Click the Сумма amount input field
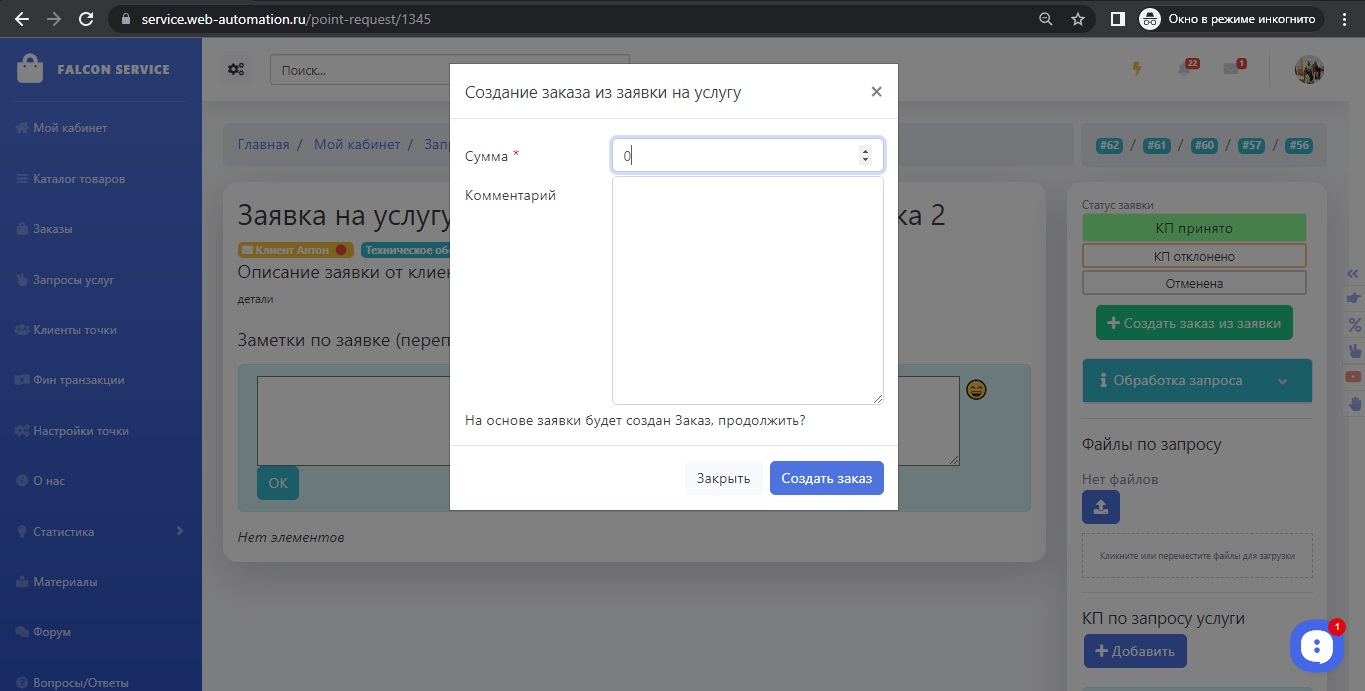 (735, 156)
